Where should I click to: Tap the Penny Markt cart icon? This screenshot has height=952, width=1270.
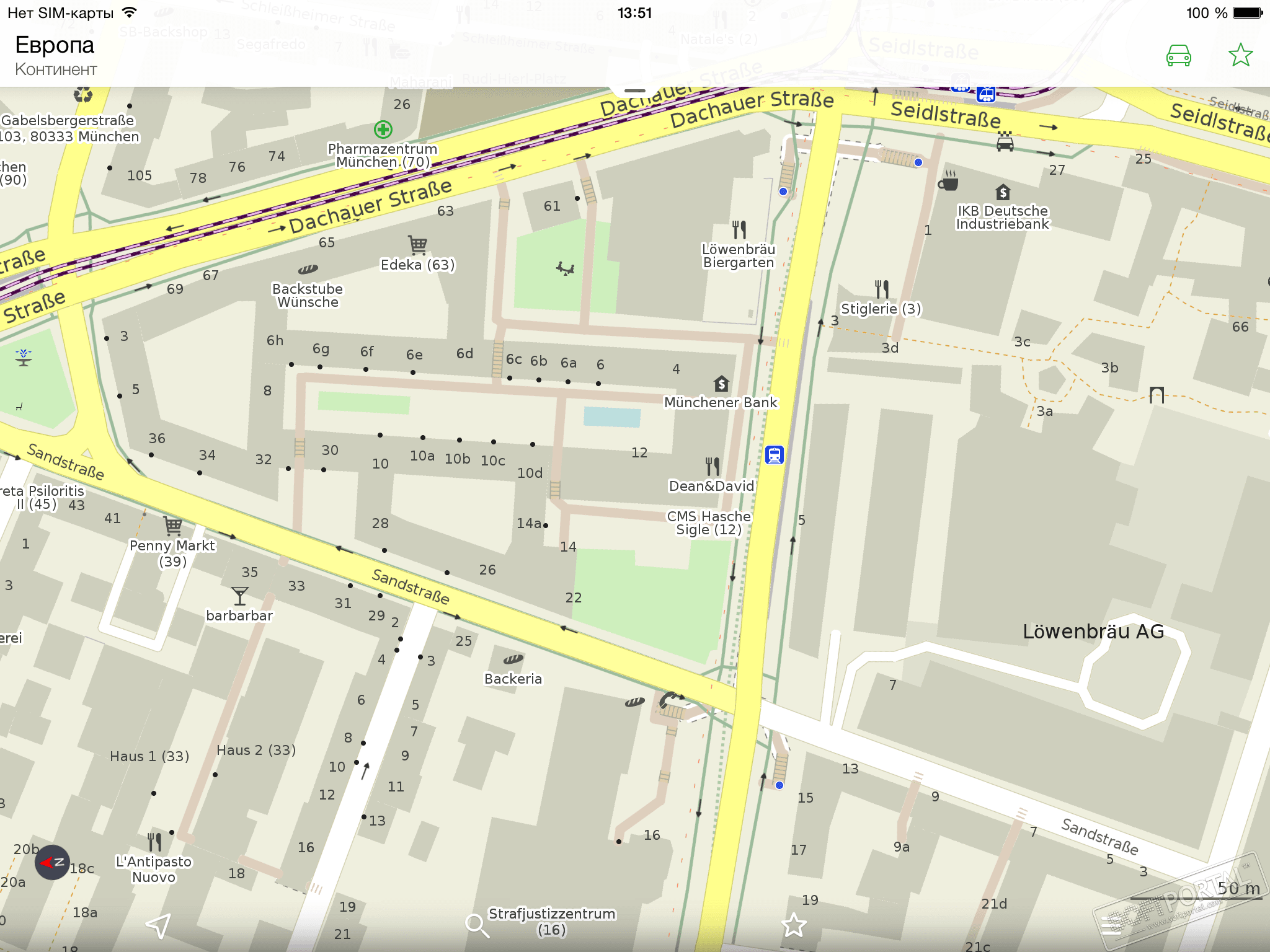click(173, 526)
